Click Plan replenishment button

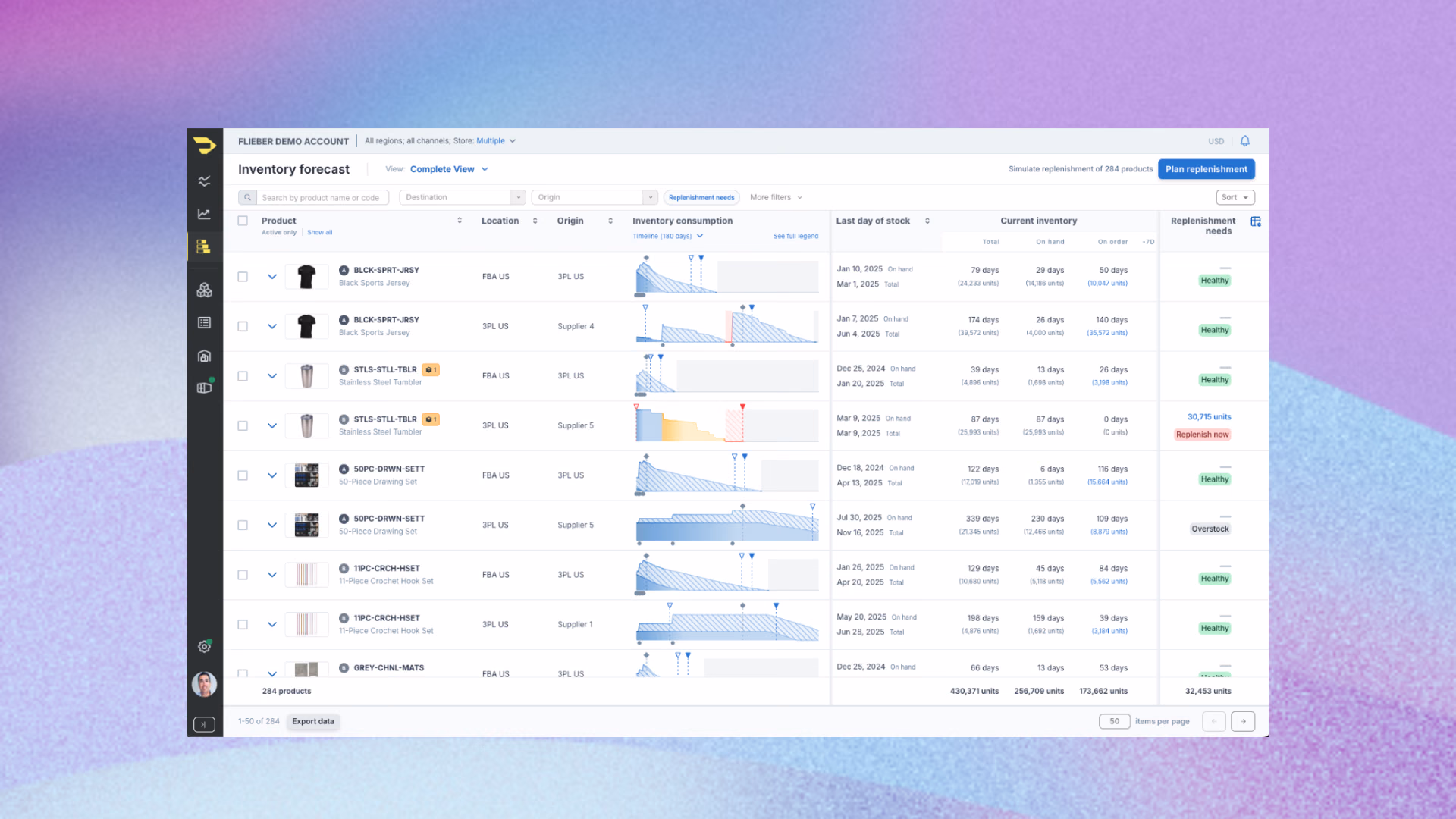coord(1206,169)
